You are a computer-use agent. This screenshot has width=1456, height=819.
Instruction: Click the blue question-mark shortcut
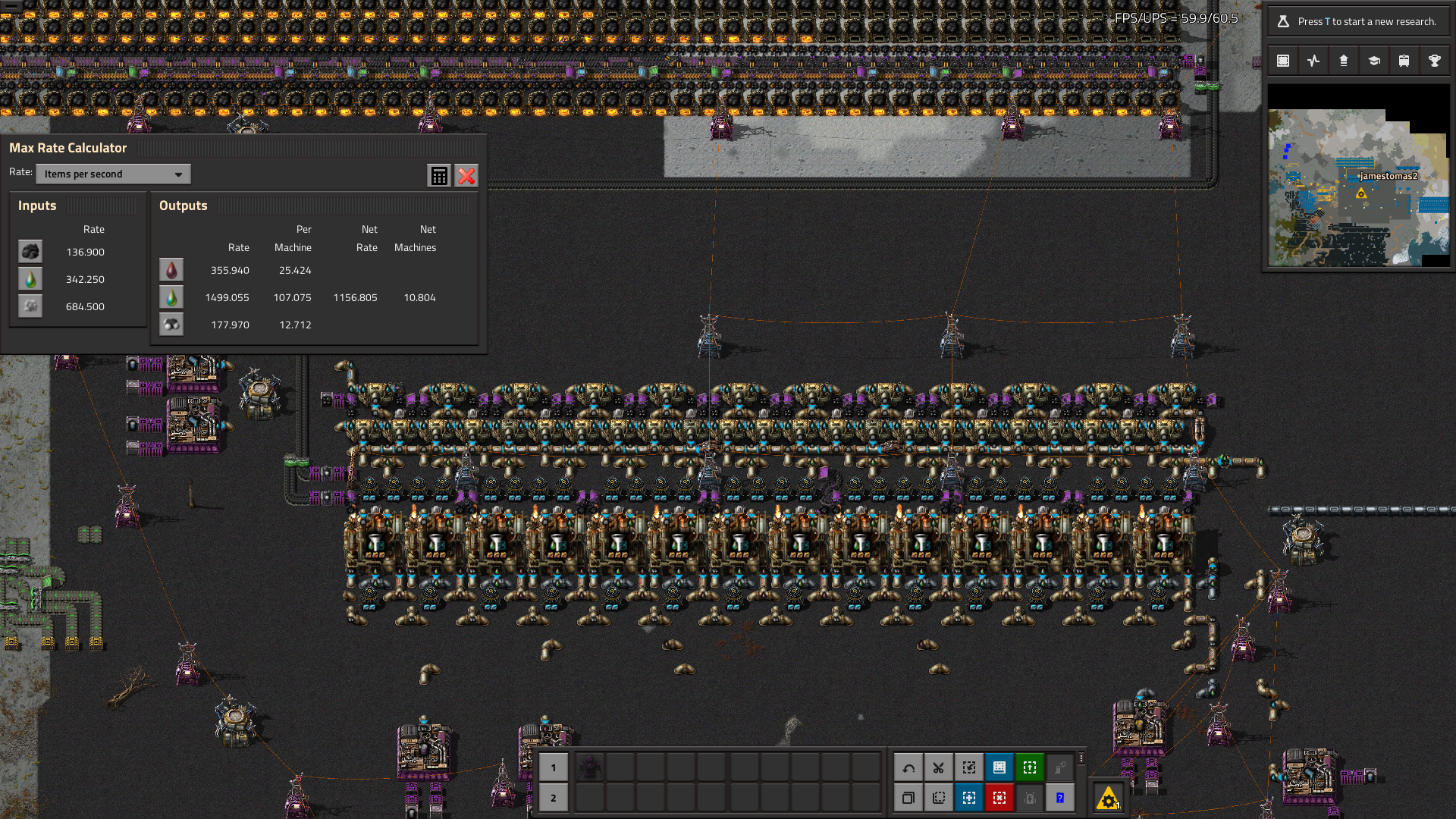coord(1060,798)
